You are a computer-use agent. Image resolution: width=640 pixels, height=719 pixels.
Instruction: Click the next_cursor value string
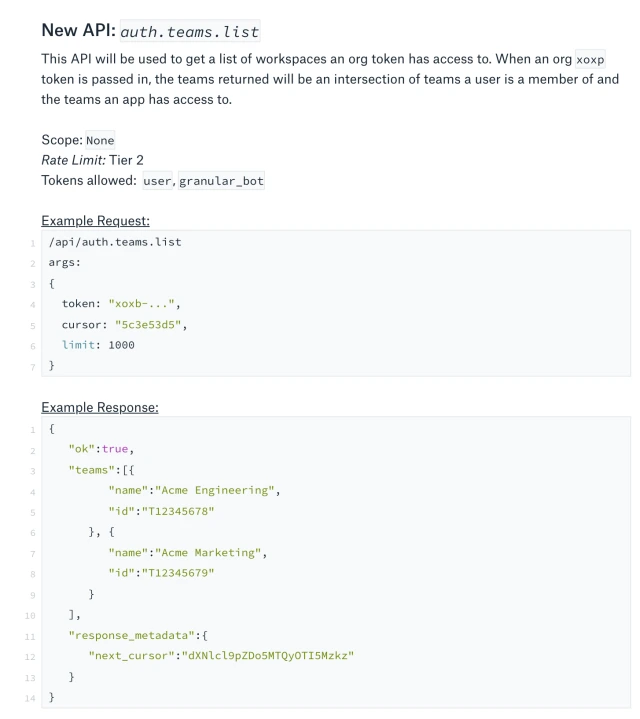pyautogui.click(x=268, y=656)
